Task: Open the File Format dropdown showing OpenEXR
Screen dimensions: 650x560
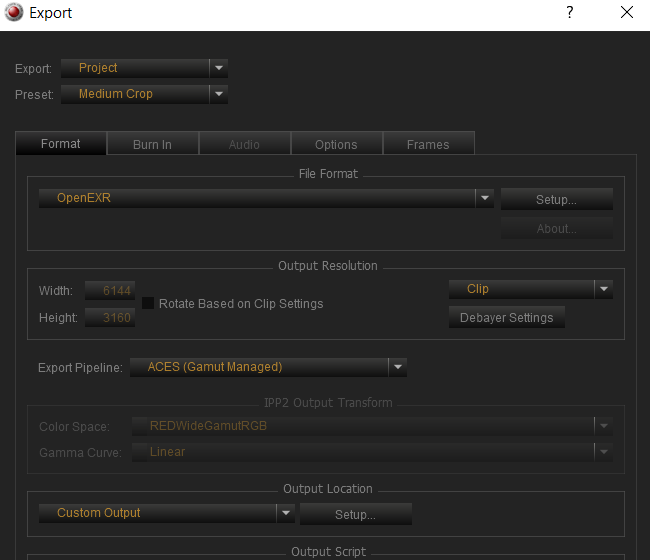Action: [x=266, y=198]
